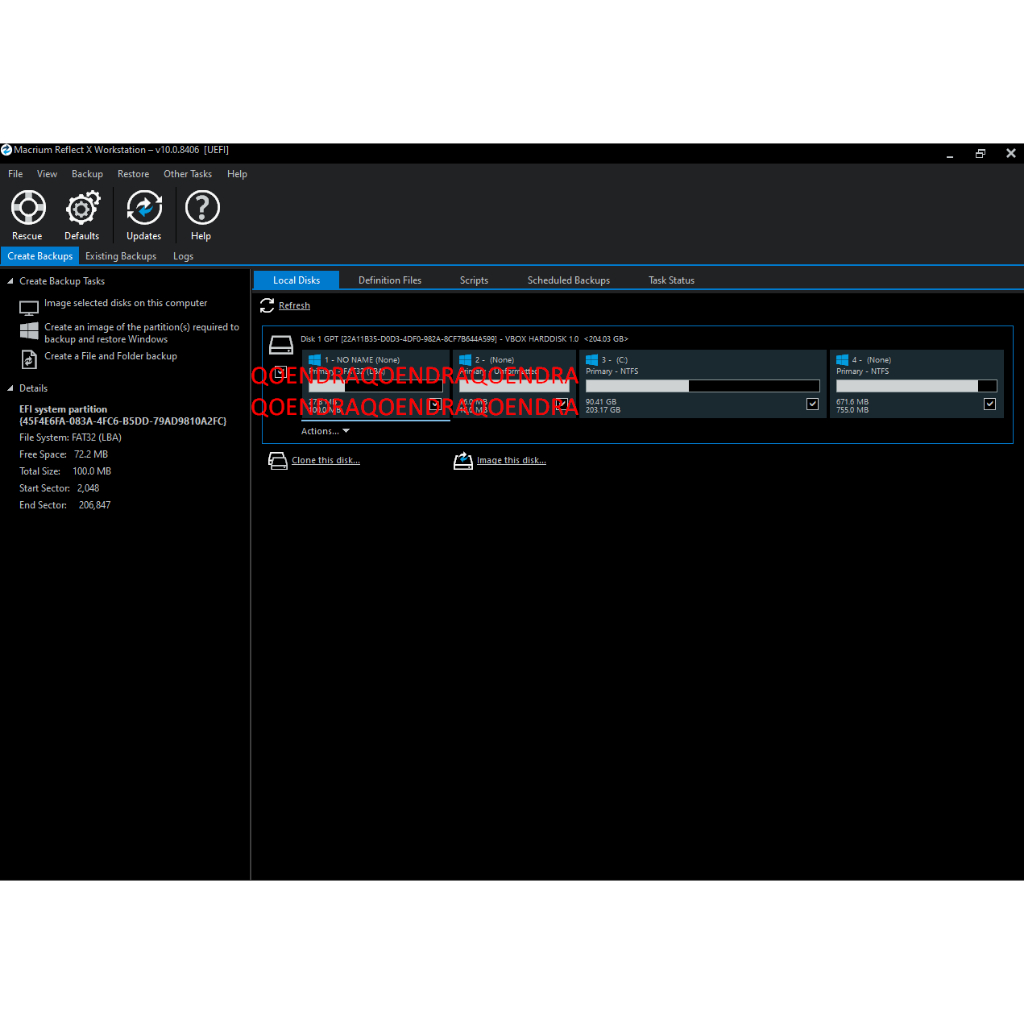Open the Other Tasks menu
1024x1024 pixels.
(x=187, y=174)
